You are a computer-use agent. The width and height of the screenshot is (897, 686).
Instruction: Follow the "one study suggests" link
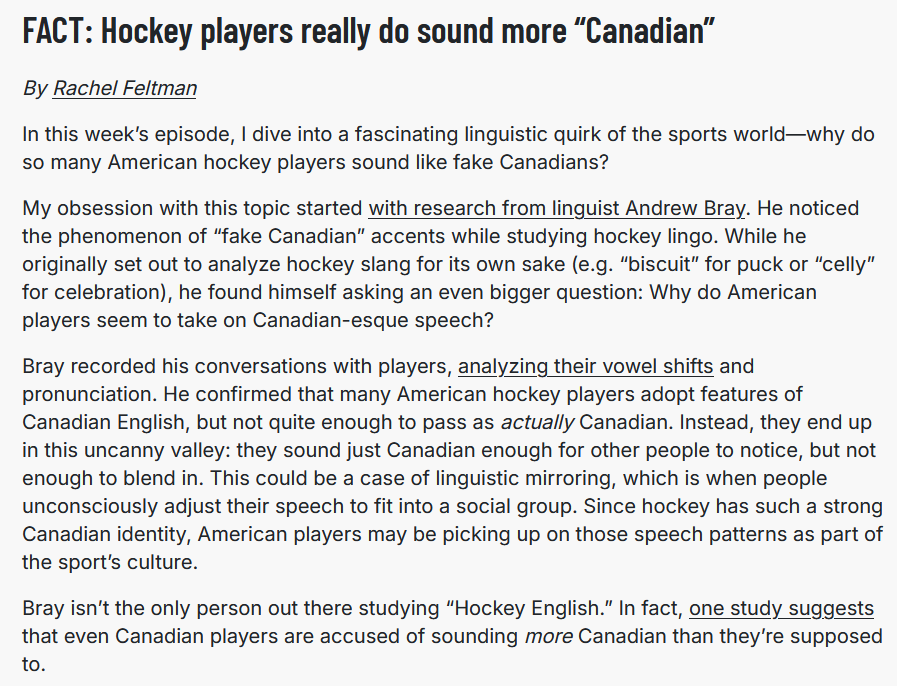pos(780,608)
